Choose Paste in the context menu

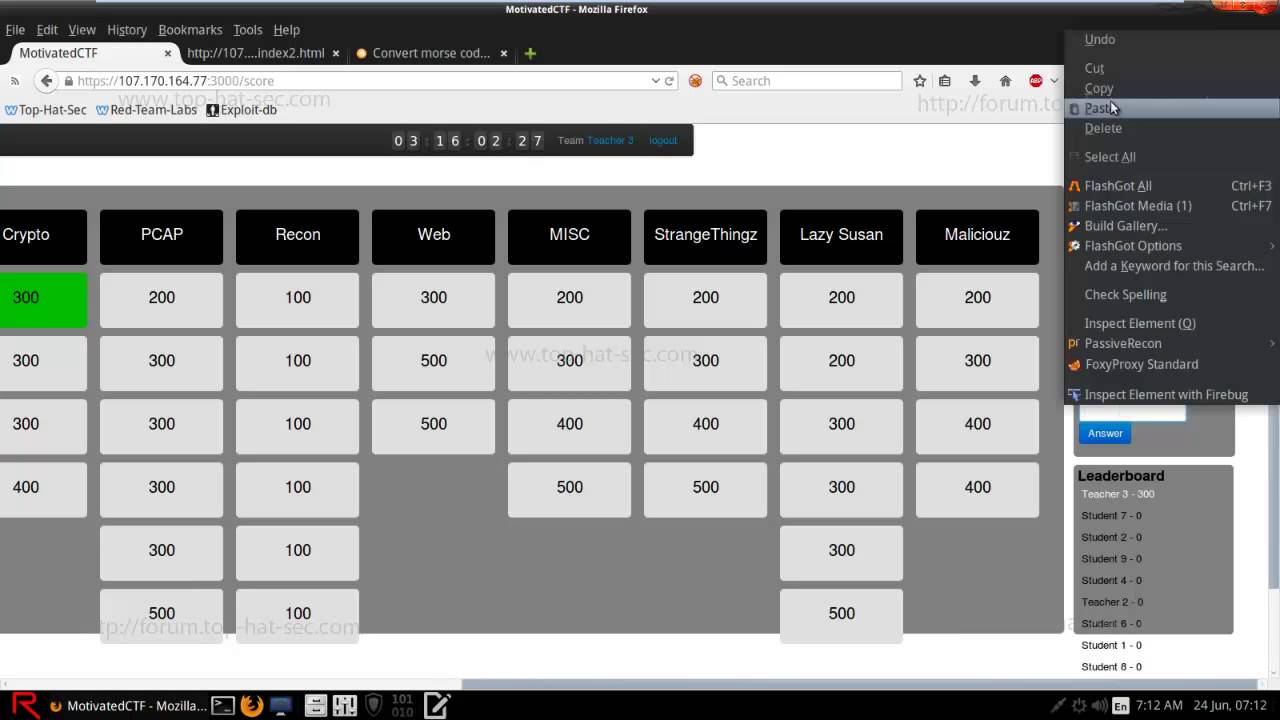[x=1172, y=108]
